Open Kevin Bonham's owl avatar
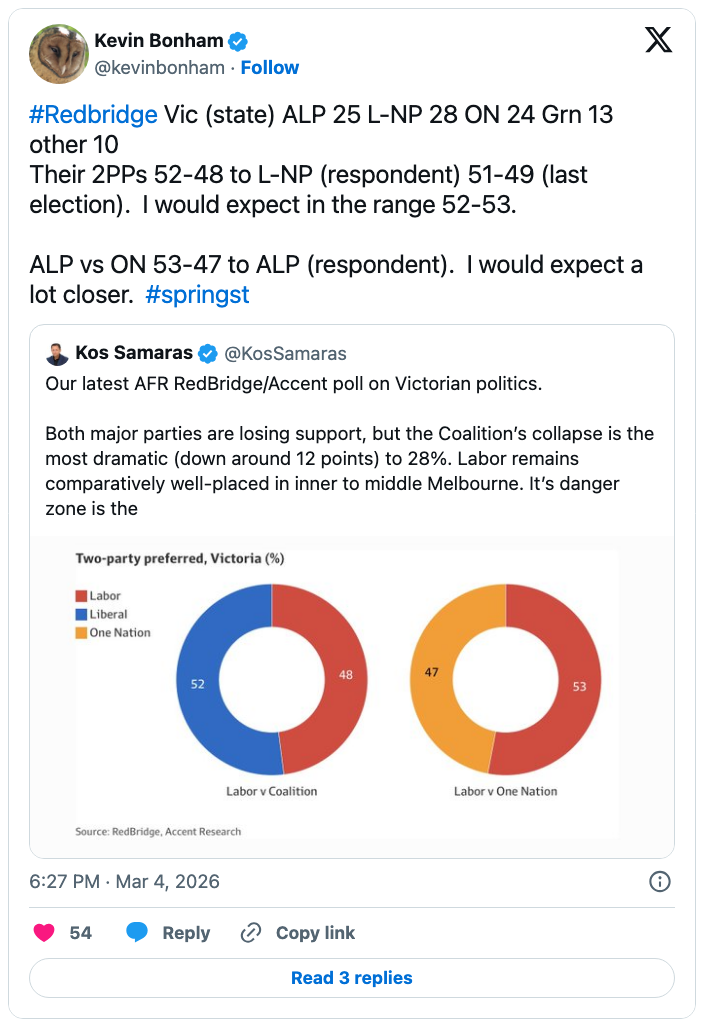The width and height of the screenshot is (711, 1026). click(57, 53)
